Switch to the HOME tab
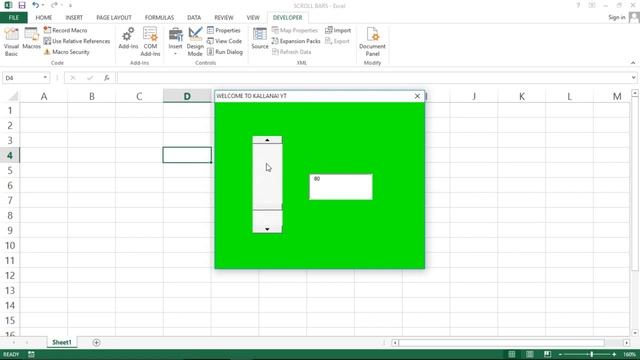 point(44,18)
